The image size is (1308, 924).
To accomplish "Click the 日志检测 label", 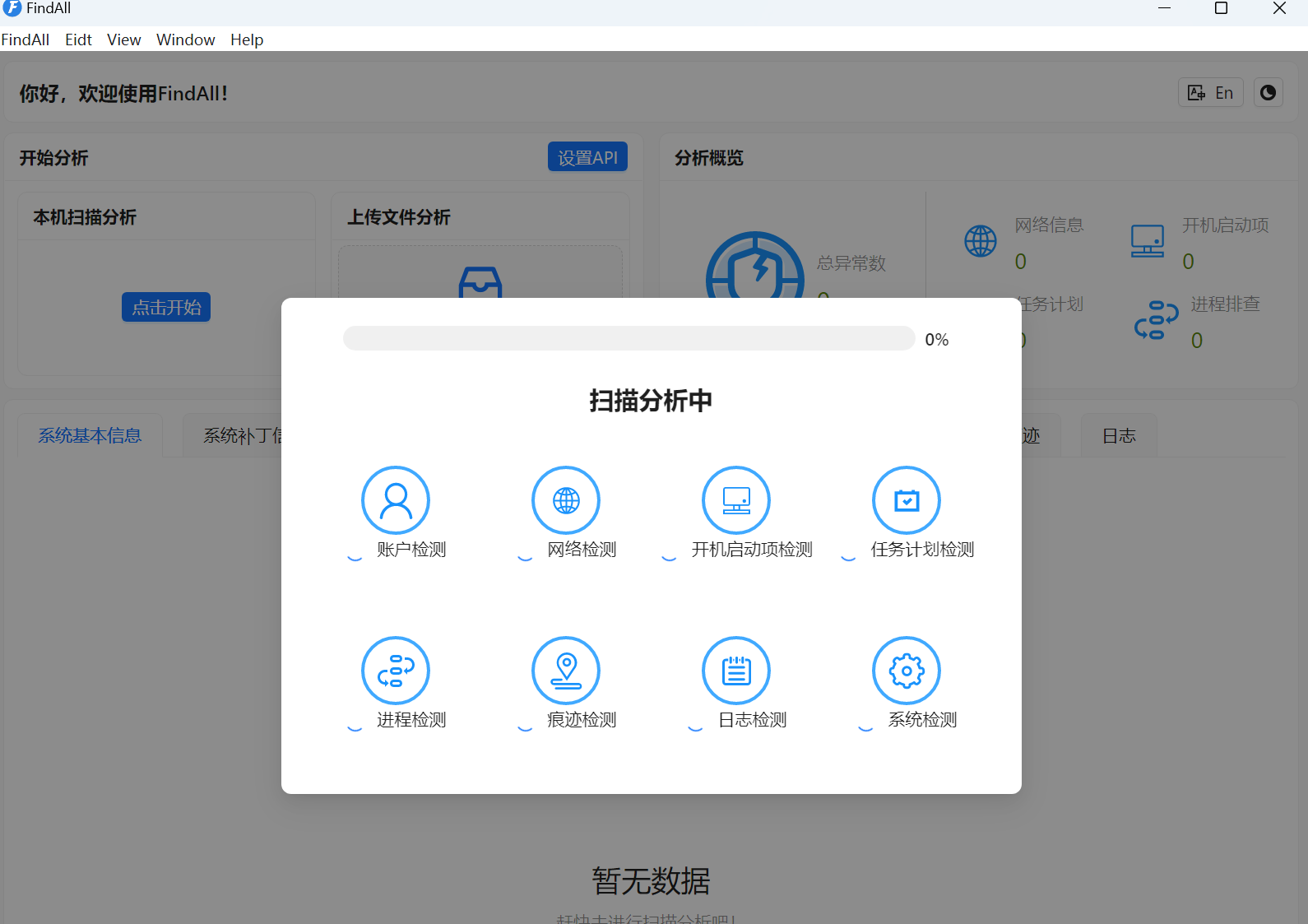I will (x=752, y=720).
